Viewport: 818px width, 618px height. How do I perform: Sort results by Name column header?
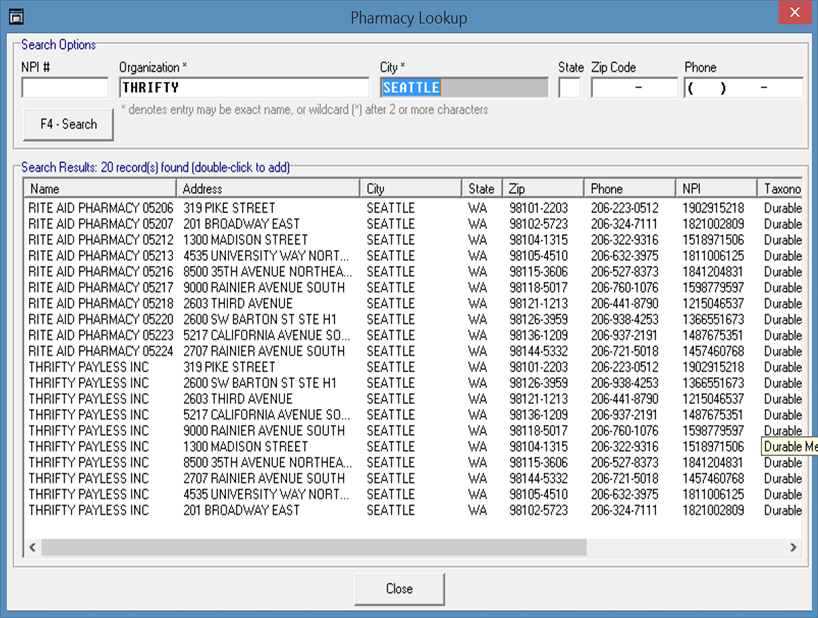click(100, 188)
